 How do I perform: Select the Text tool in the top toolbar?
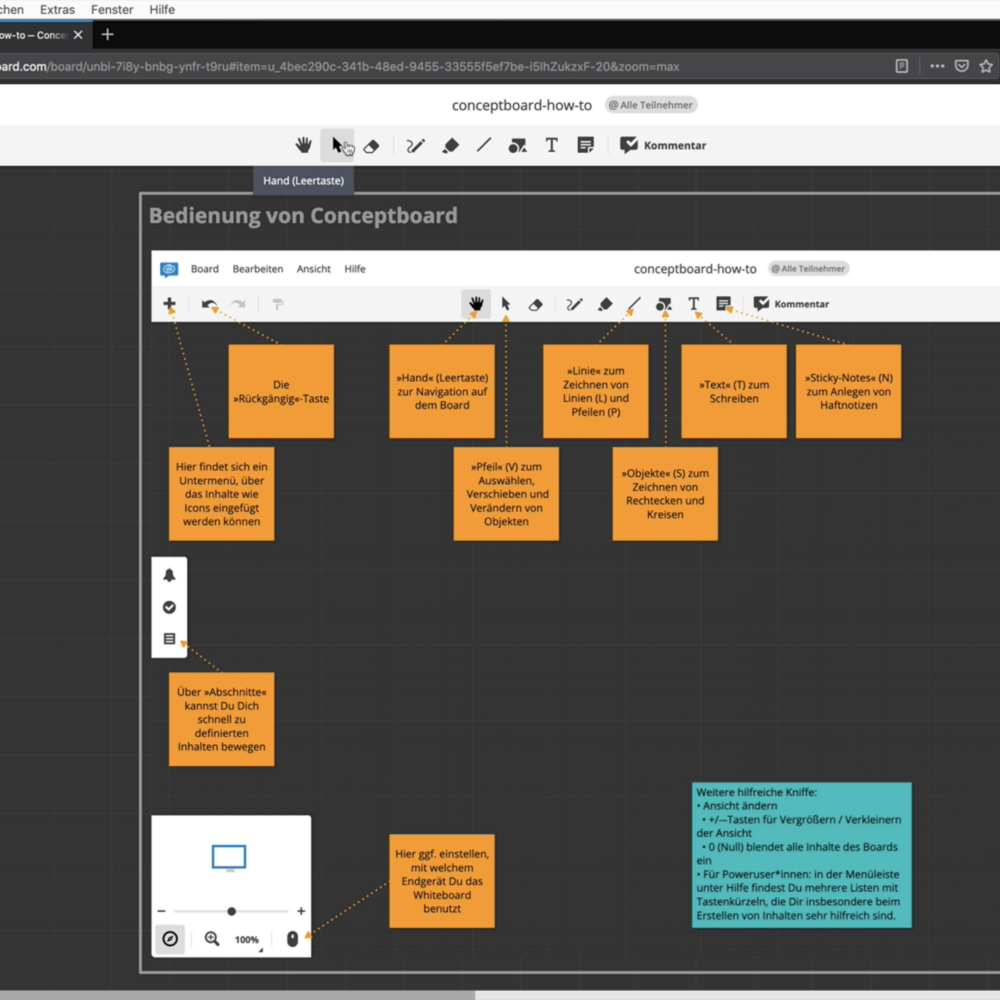pos(552,145)
